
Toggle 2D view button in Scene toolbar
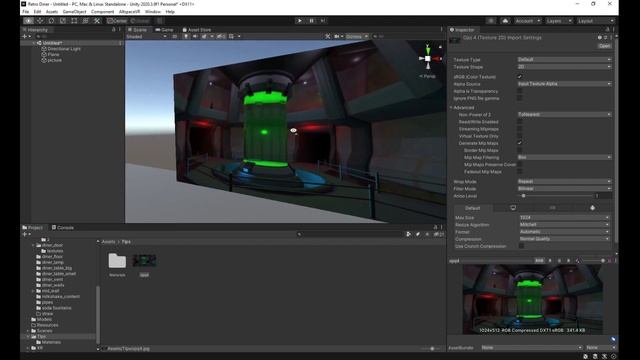point(175,36)
